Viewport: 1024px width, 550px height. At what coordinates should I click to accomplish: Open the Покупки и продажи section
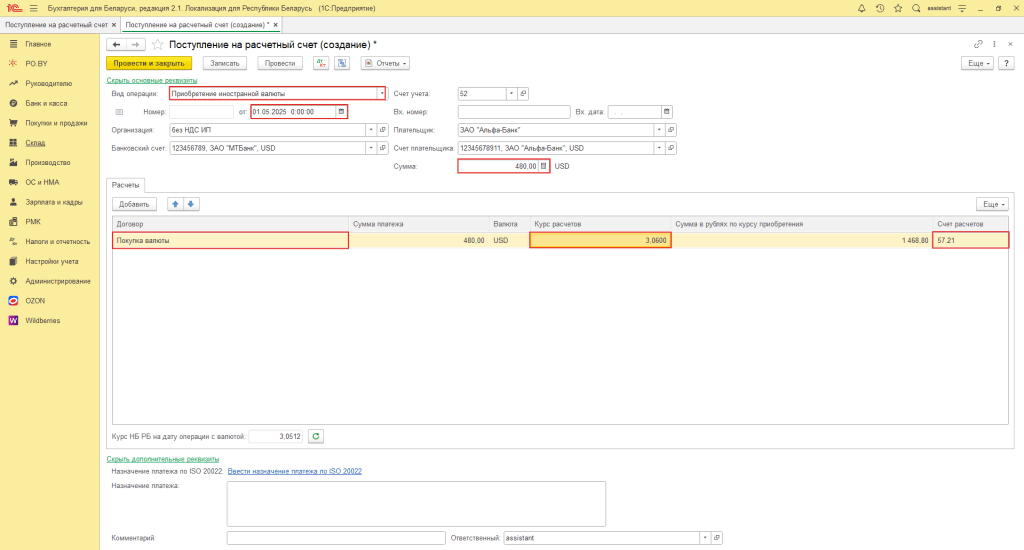[56, 123]
